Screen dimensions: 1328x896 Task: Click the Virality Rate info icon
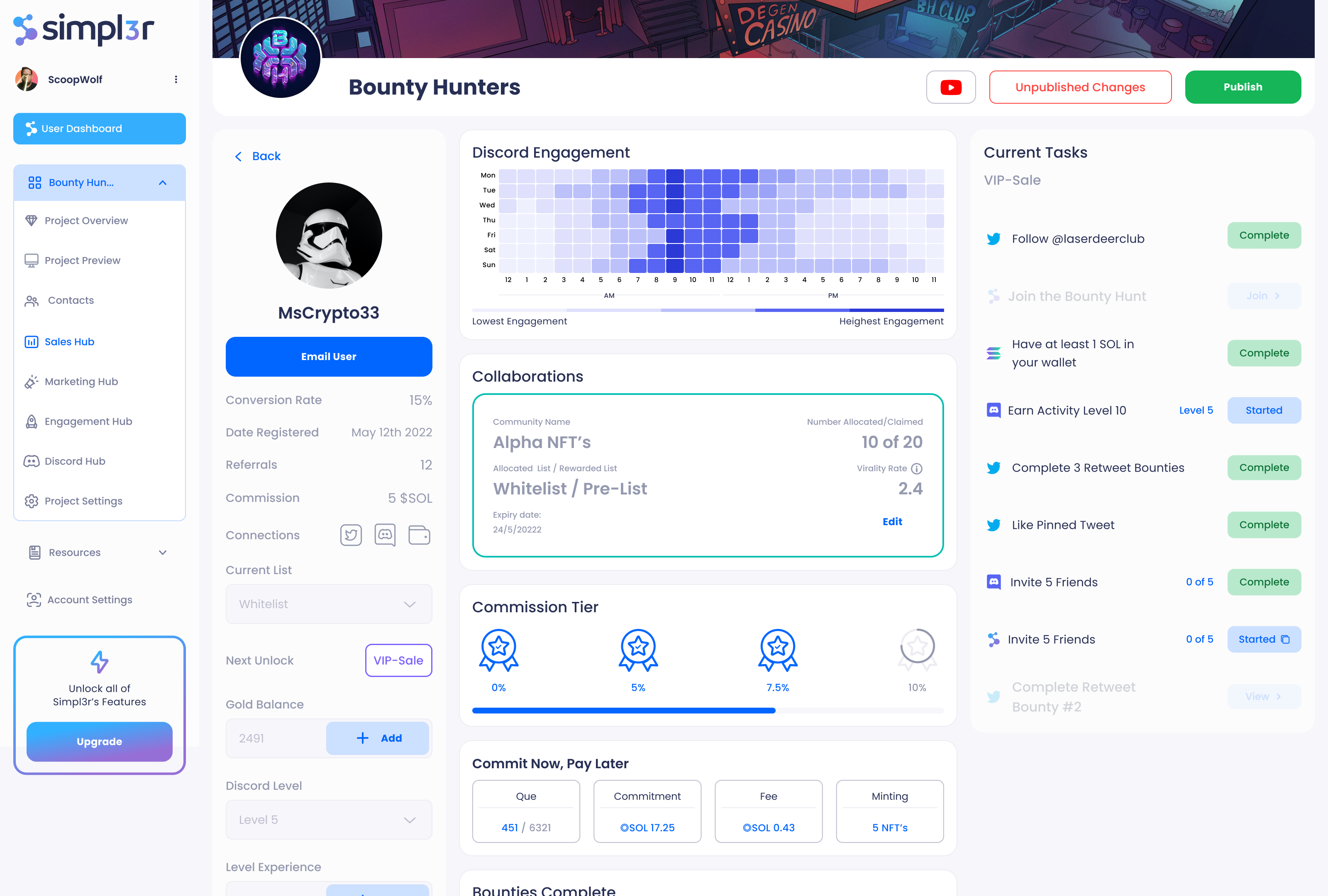[x=917, y=469]
